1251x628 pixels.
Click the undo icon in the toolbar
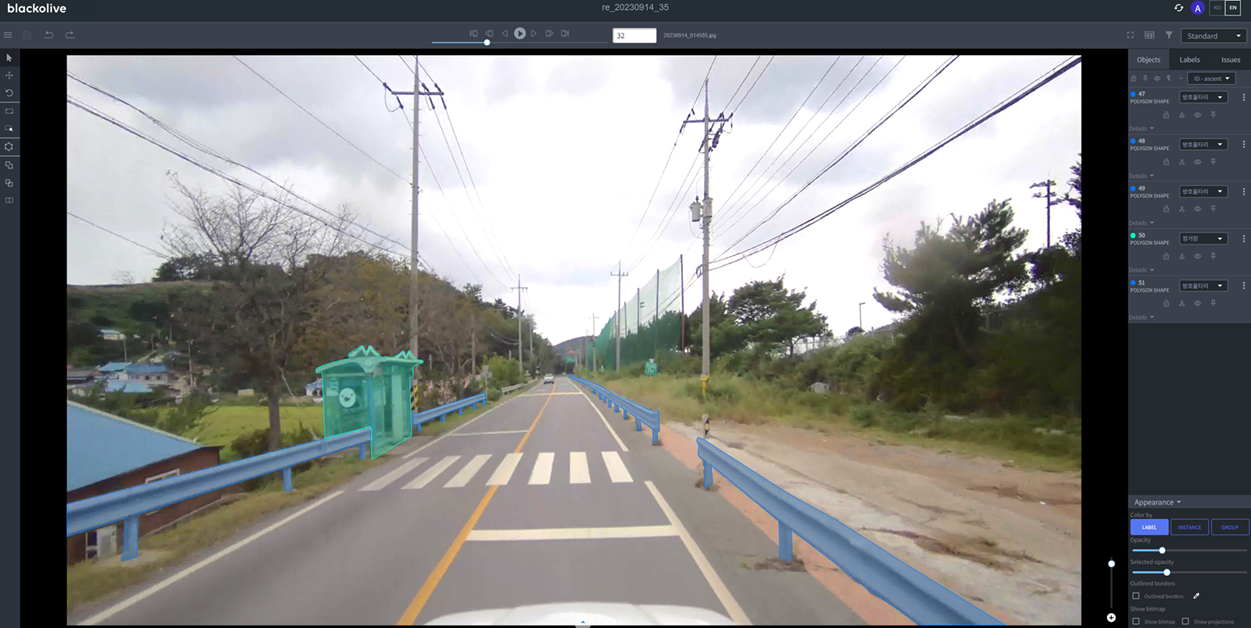coord(47,33)
